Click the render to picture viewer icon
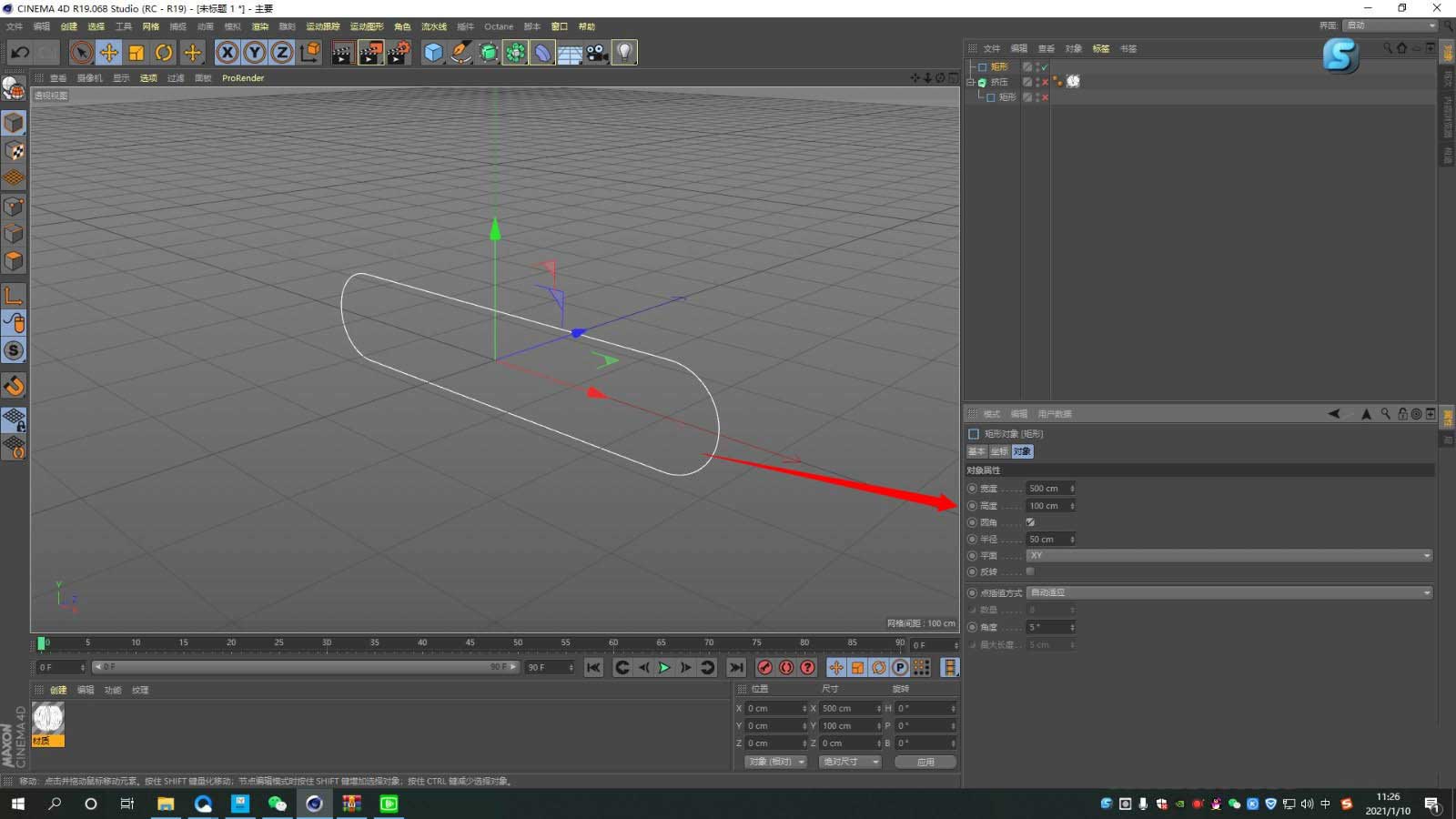 (369, 52)
